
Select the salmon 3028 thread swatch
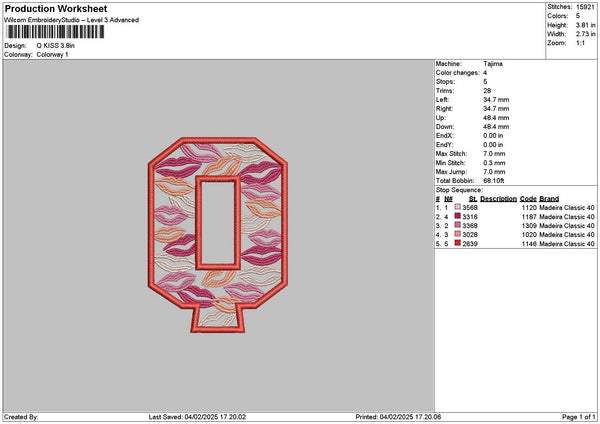457,234
